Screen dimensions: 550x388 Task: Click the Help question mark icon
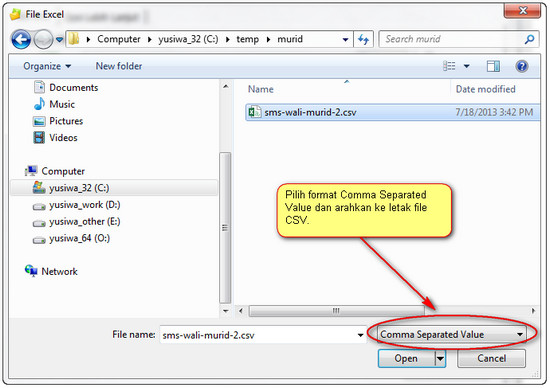click(x=522, y=66)
